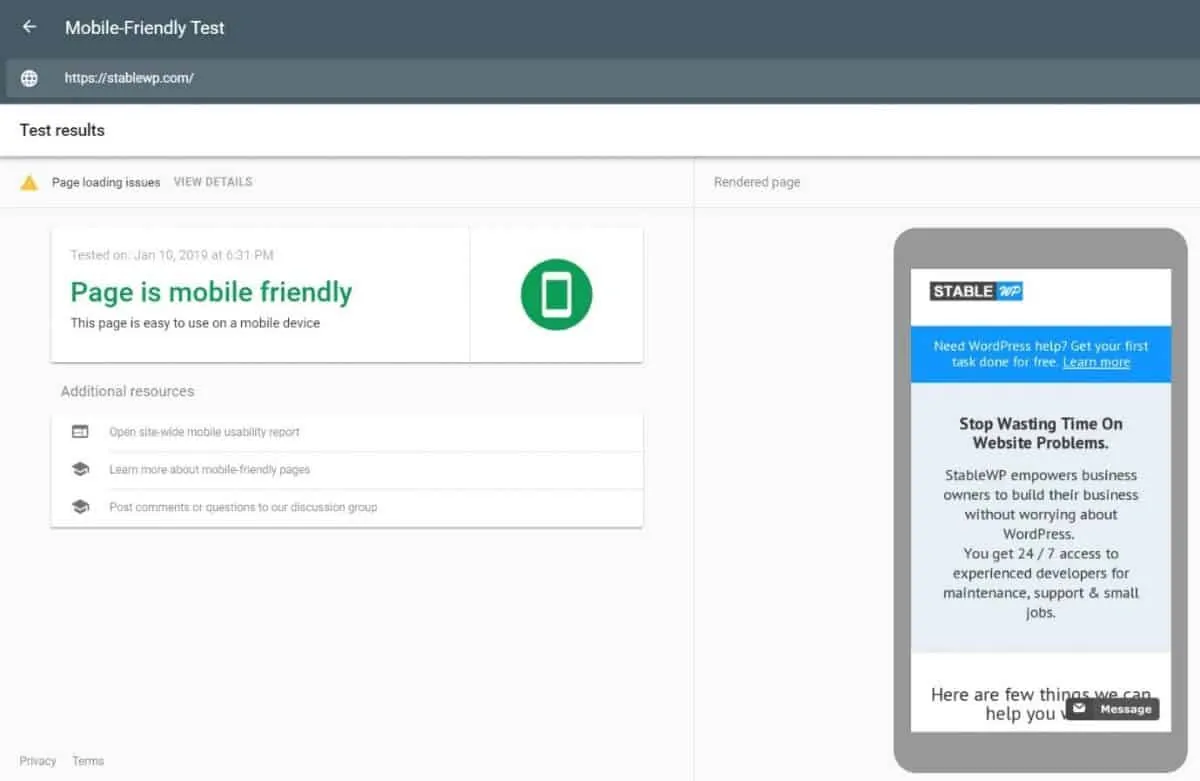The image size is (1200, 781).
Task: Click the StableWP logo in rendered page
Action: tap(976, 291)
